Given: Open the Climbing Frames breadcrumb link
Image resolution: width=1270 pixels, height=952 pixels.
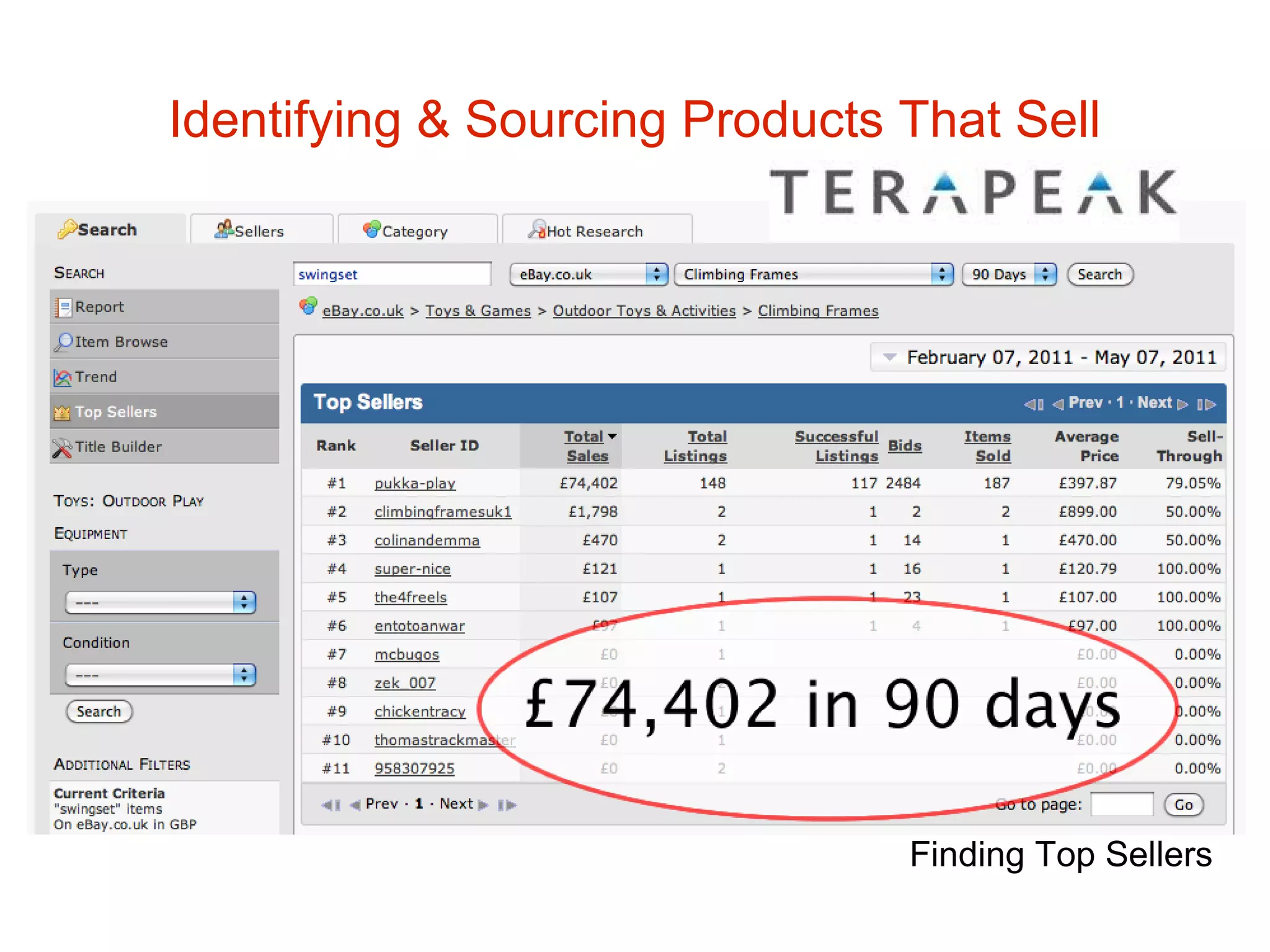Looking at the screenshot, I should [x=818, y=311].
